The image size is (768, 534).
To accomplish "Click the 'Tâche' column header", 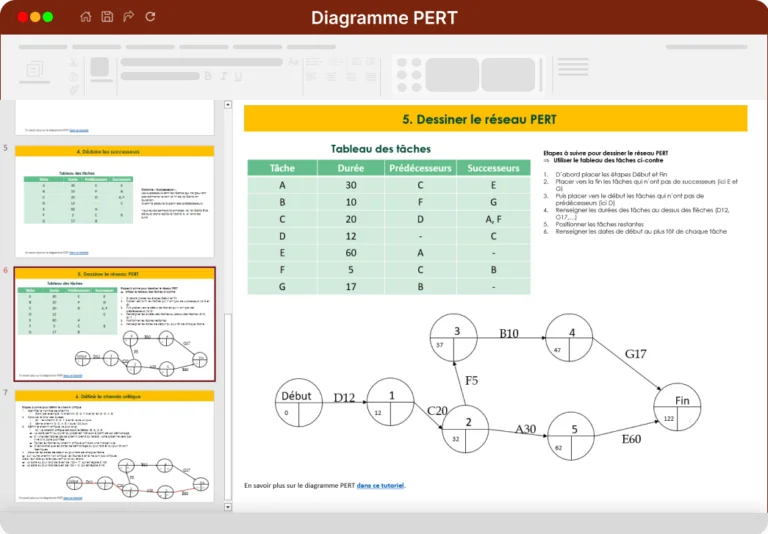I will (282, 168).
